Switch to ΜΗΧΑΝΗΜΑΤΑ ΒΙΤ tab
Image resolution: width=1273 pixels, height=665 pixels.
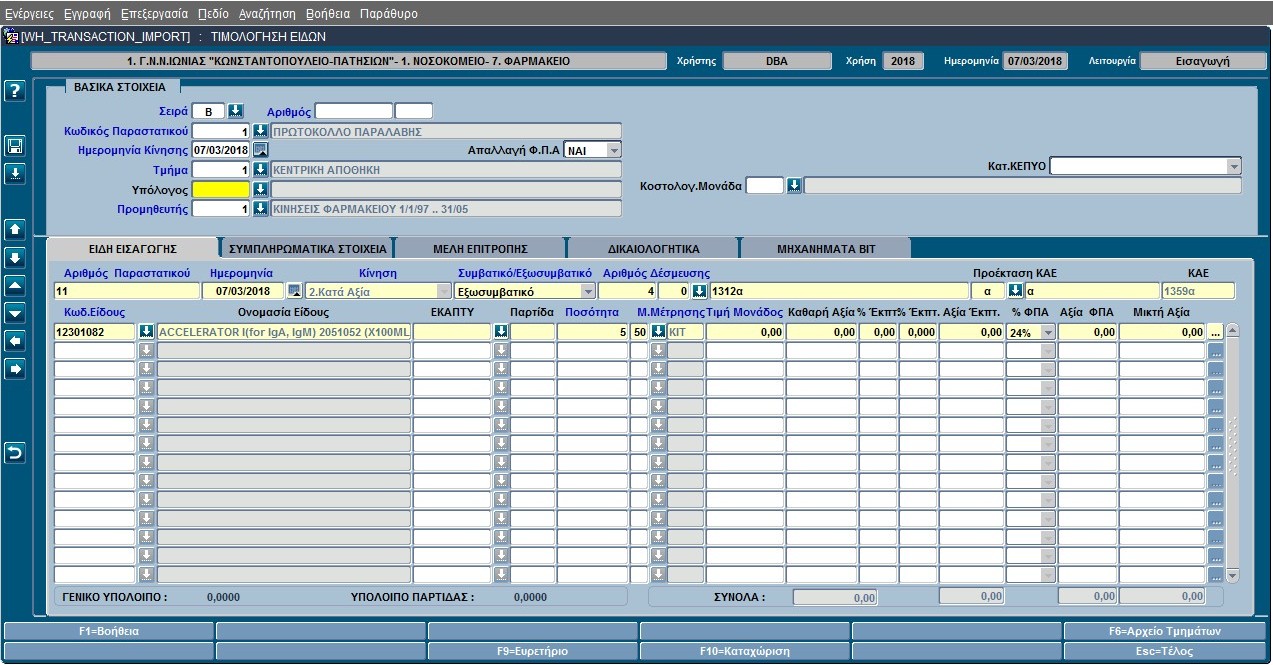point(826,248)
